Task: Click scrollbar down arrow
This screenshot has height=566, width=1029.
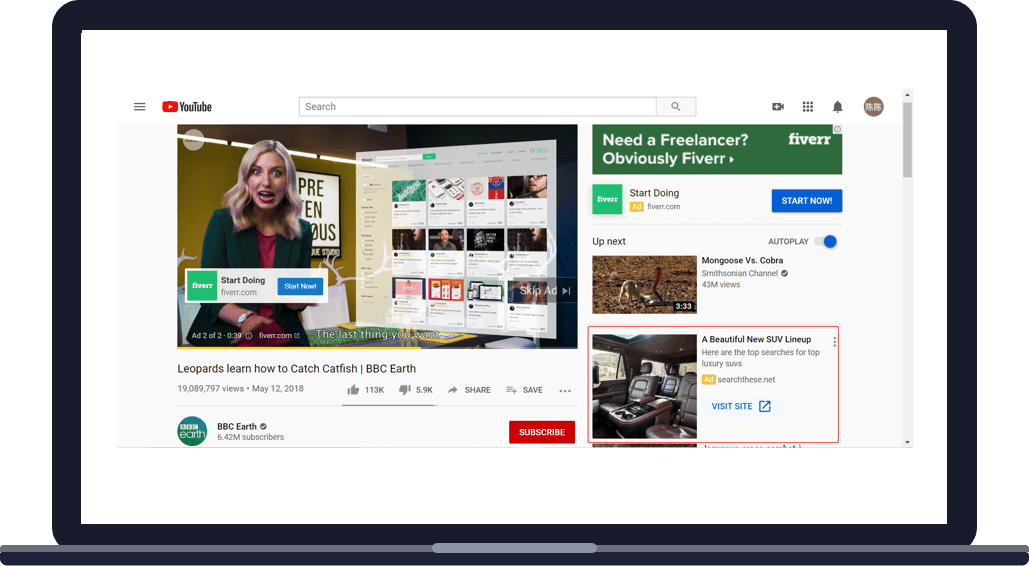Action: point(908,443)
